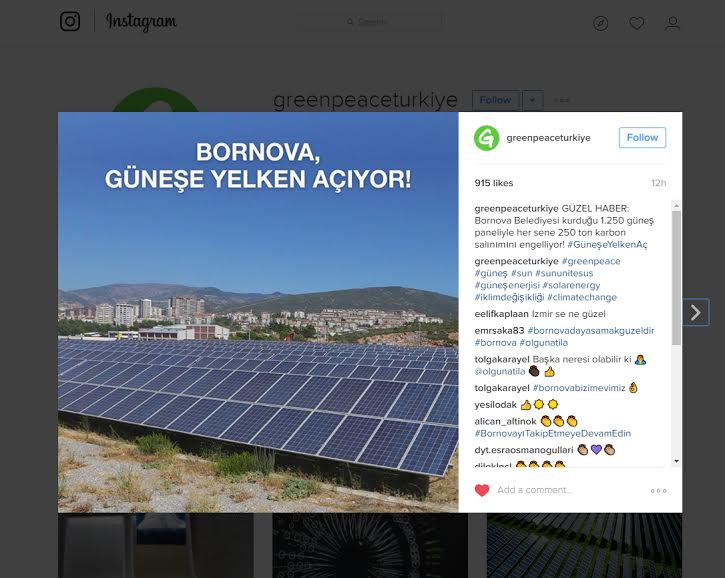Go to next post with right chevron

(x=695, y=313)
